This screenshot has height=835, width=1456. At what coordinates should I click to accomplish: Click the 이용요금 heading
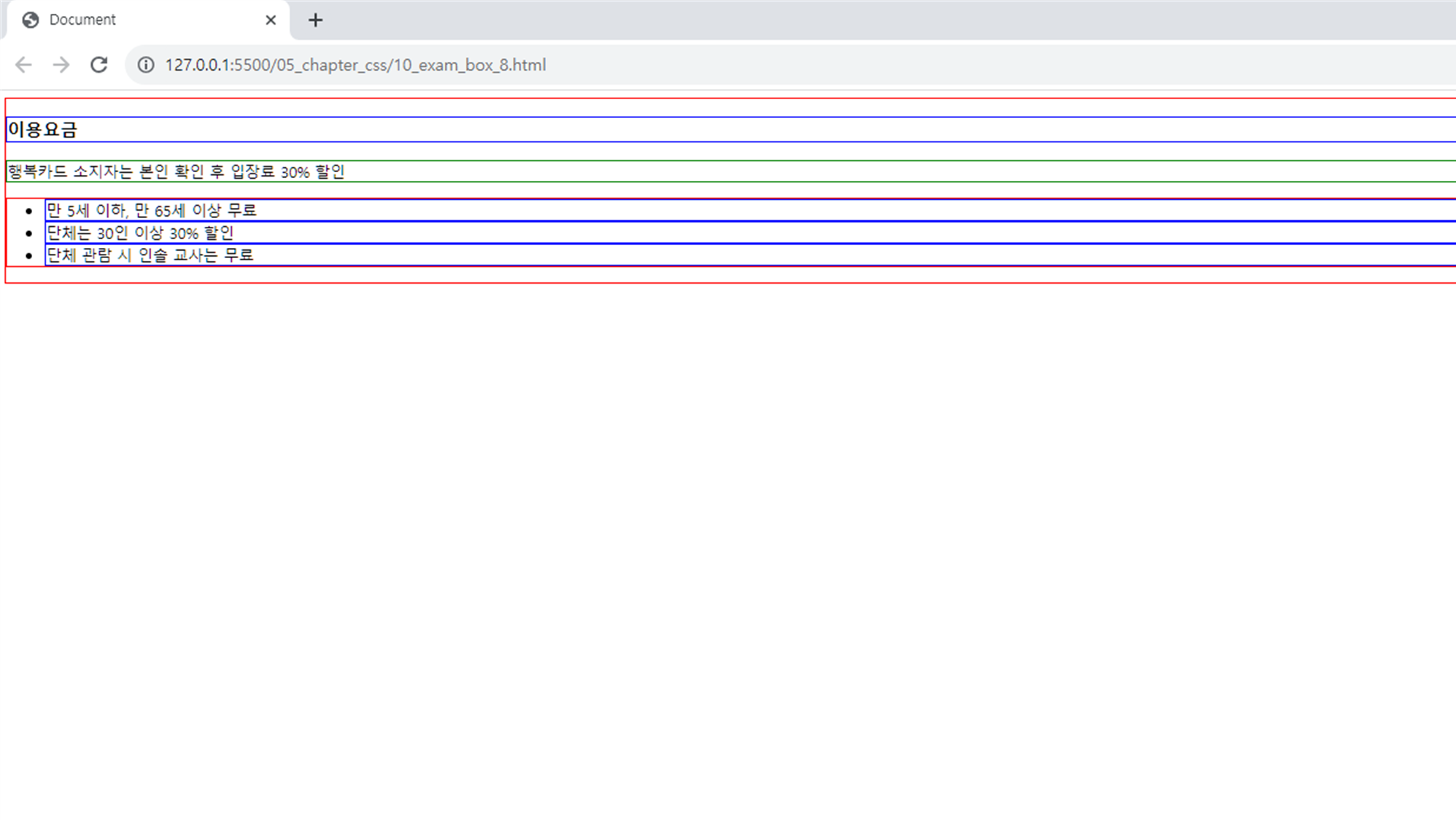click(42, 130)
